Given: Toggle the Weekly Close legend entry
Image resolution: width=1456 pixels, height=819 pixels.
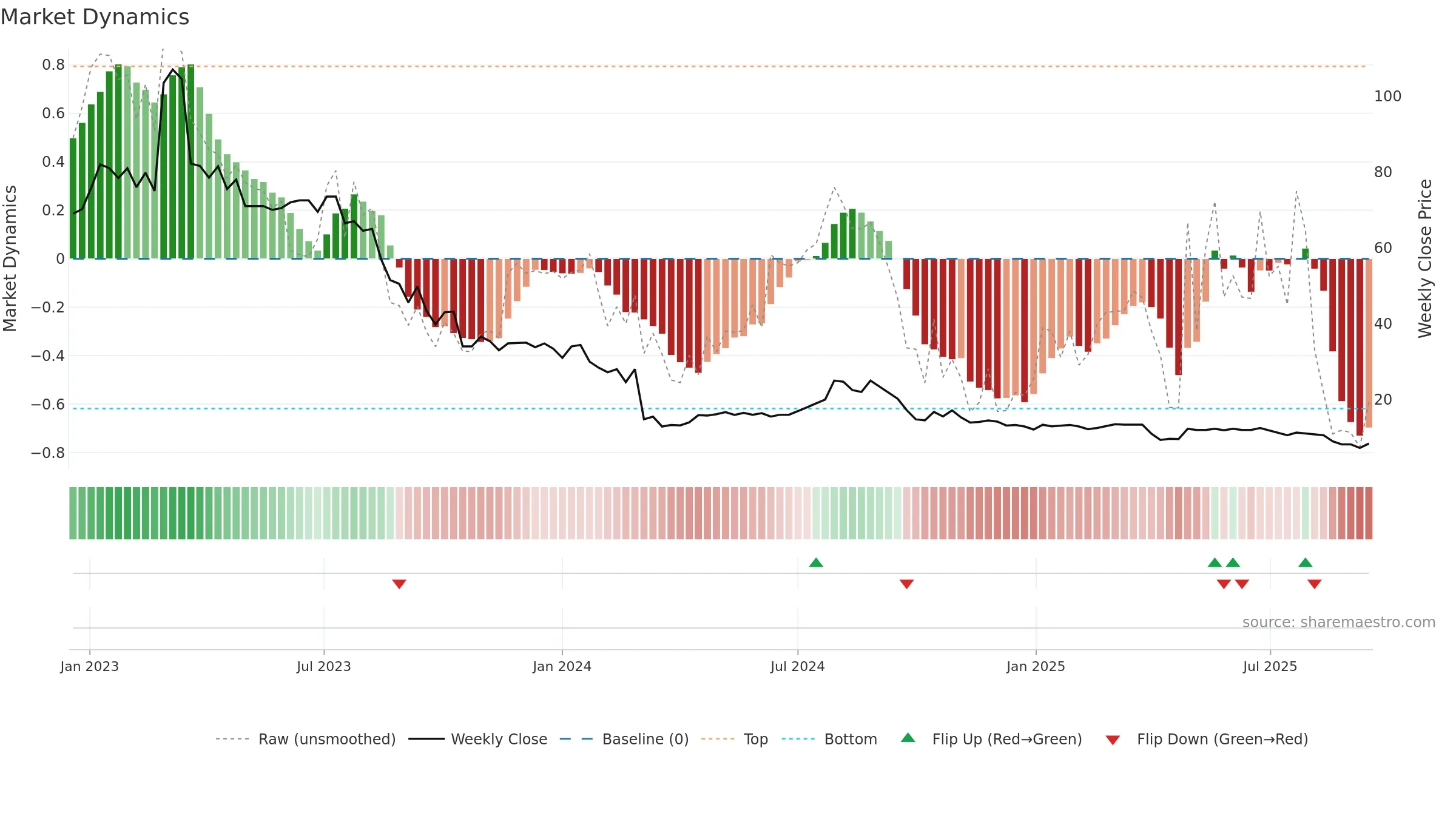Looking at the screenshot, I should [x=478, y=739].
